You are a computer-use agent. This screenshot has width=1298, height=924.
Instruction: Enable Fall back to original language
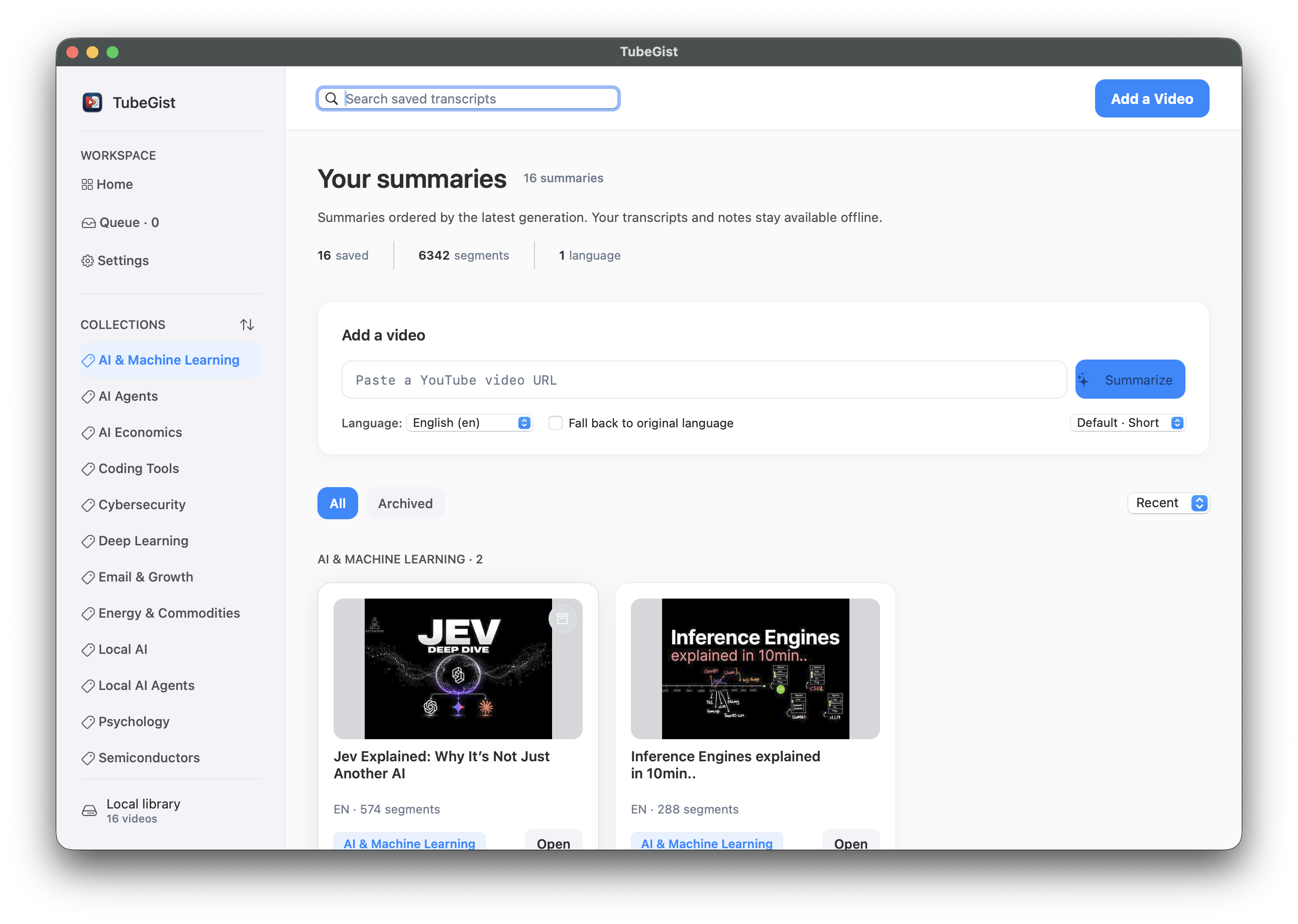tap(556, 423)
